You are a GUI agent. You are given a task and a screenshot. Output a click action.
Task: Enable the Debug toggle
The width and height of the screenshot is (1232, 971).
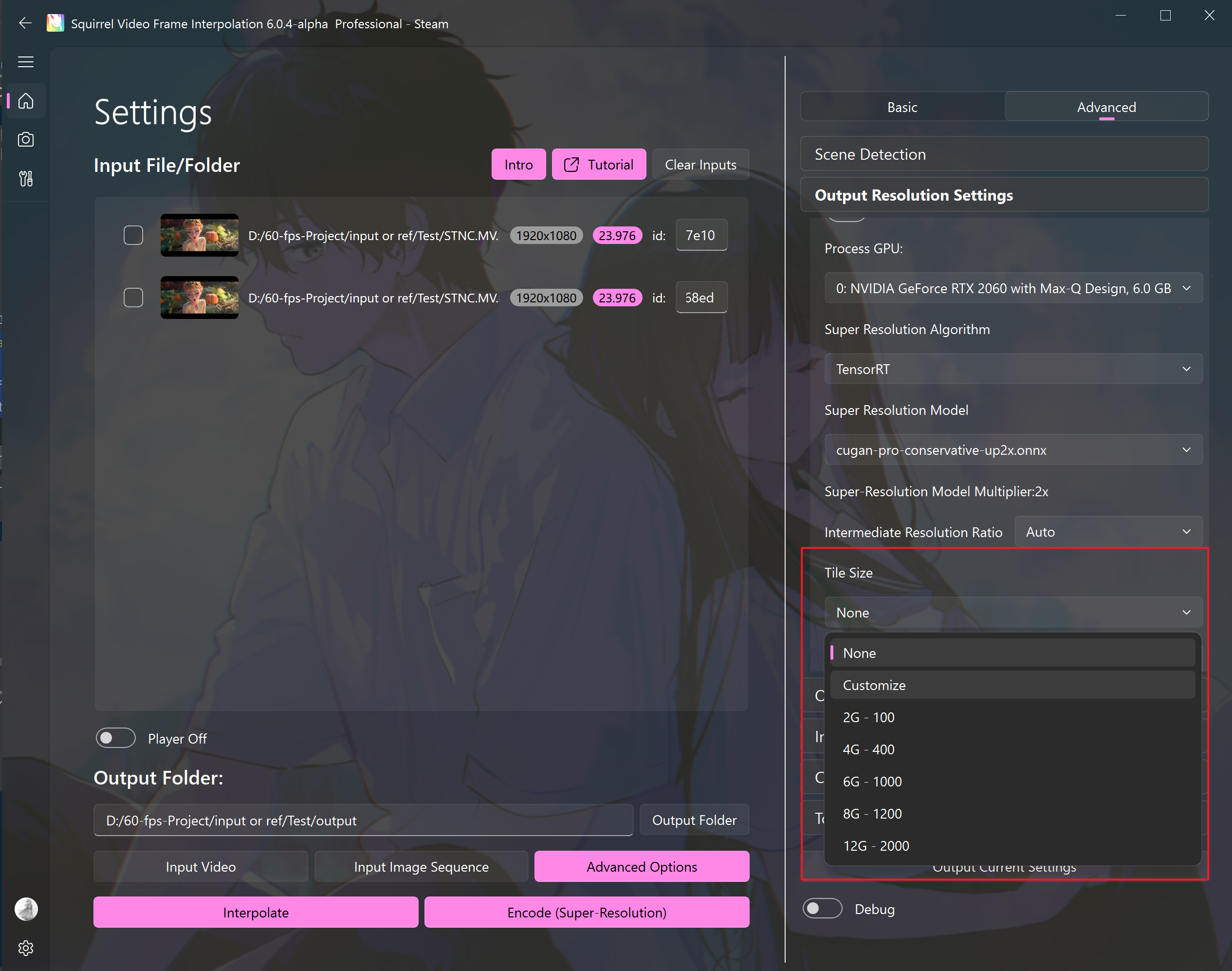822,908
